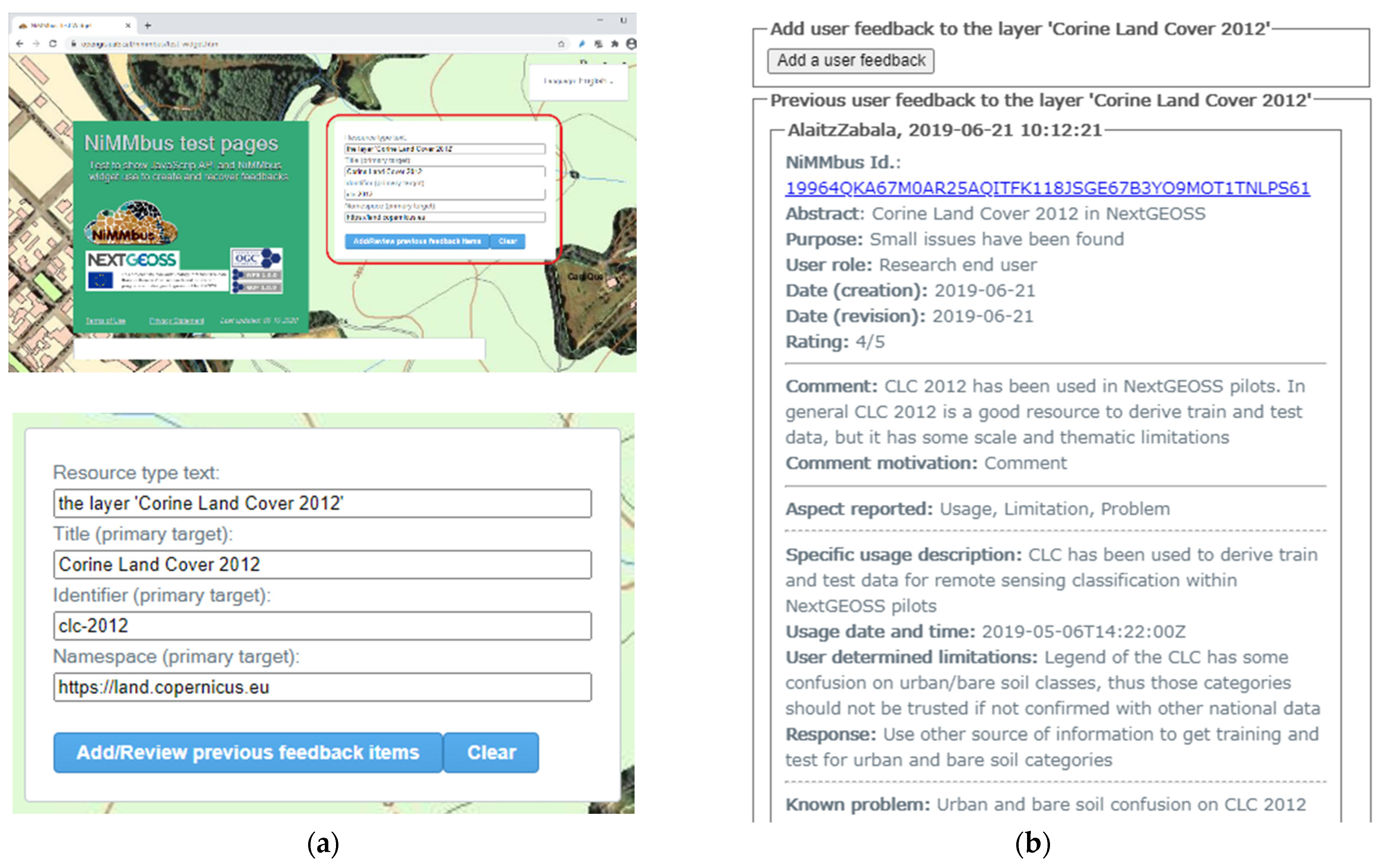Open the browser profile avatar icon
The image size is (1379, 868).
pyautogui.click(x=631, y=43)
